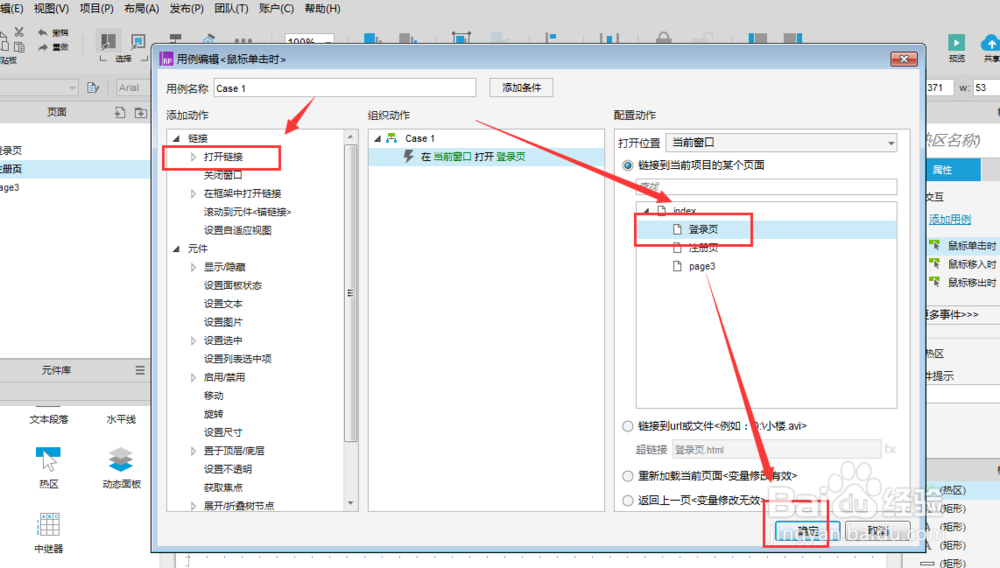Click the action list scrollbar thumb
Image resolution: width=1000 pixels, height=568 pixels.
pyautogui.click(x=350, y=293)
